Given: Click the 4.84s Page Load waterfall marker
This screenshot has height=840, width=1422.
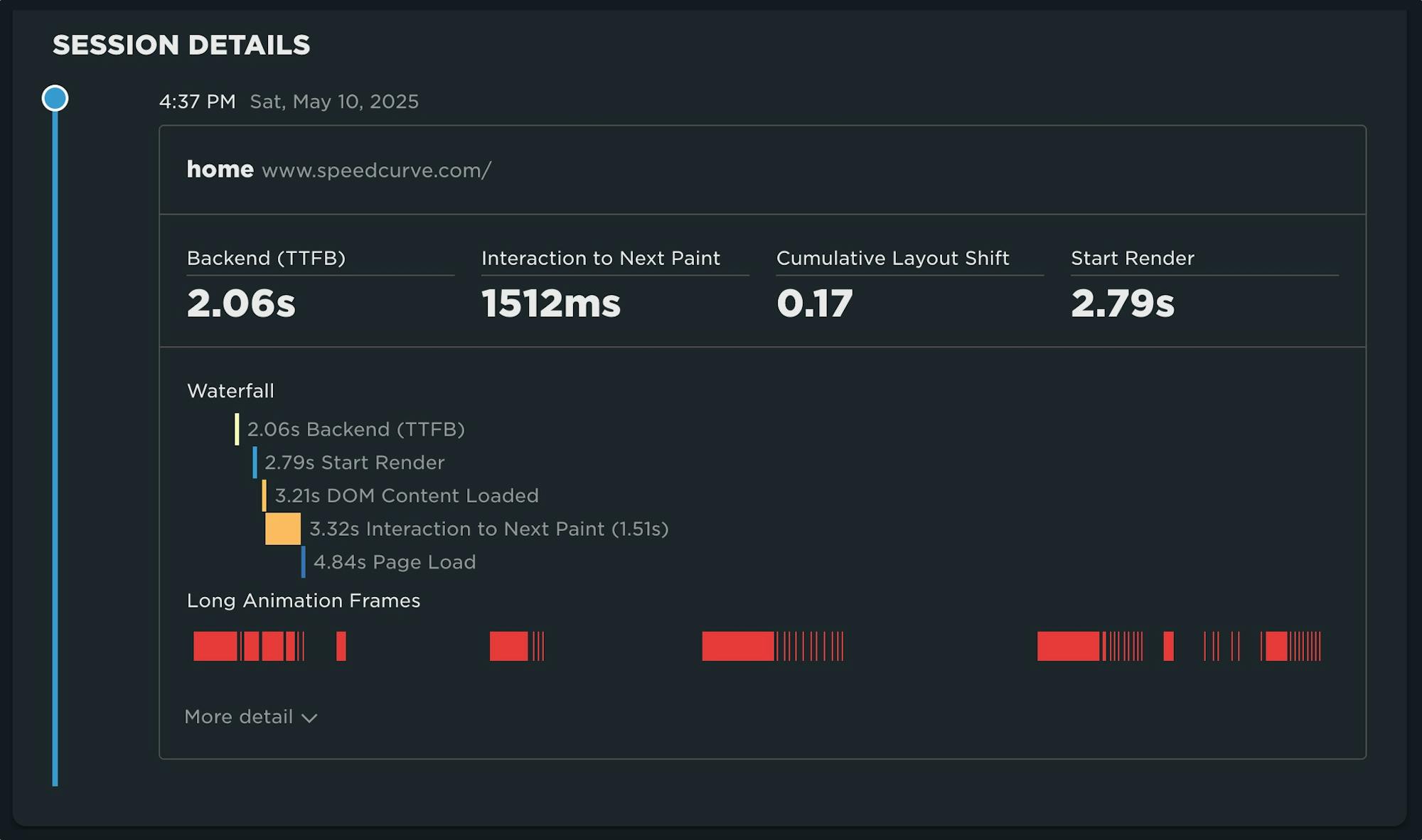Looking at the screenshot, I should [x=304, y=562].
